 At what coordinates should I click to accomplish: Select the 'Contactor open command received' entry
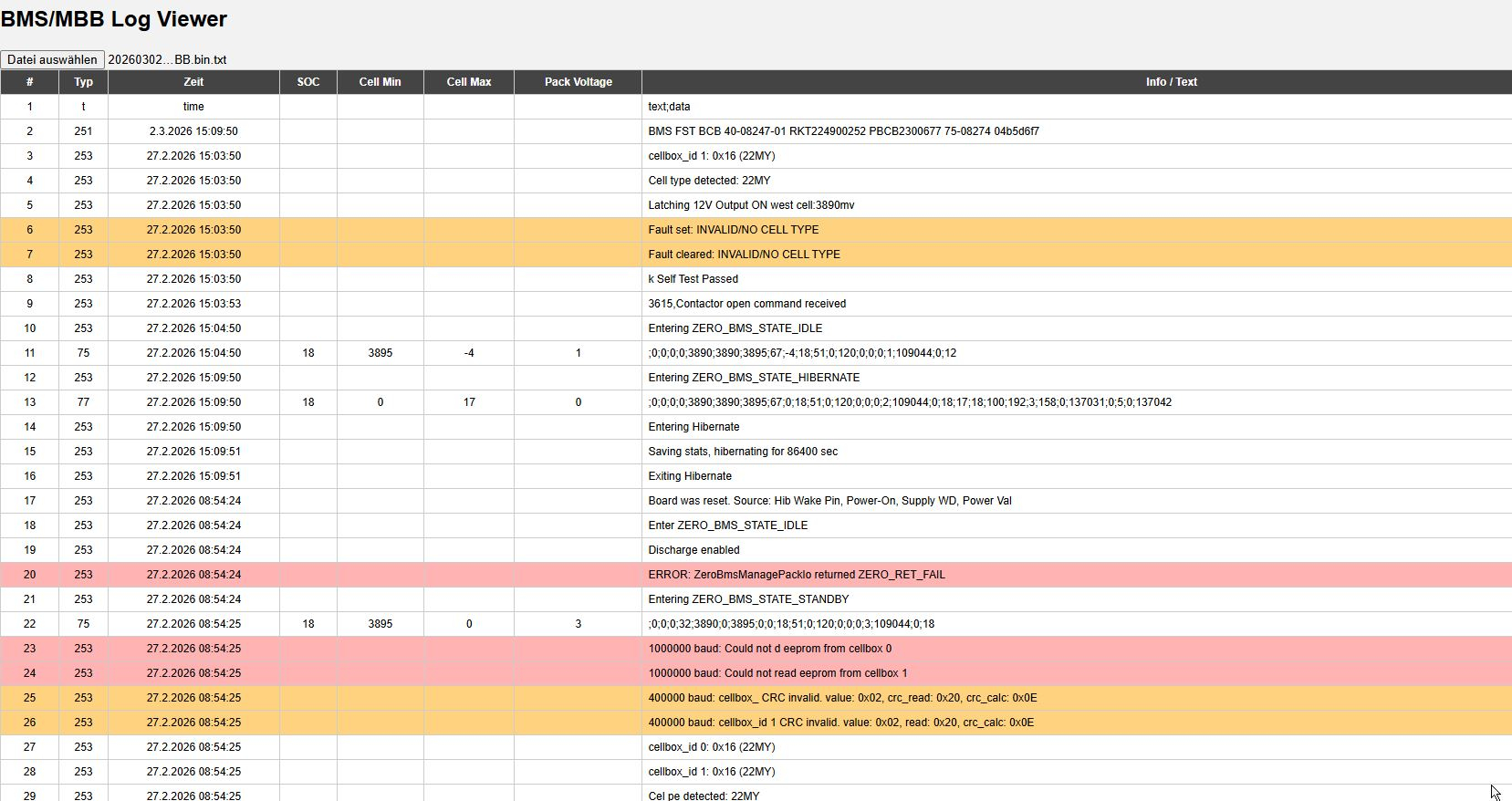(x=746, y=304)
